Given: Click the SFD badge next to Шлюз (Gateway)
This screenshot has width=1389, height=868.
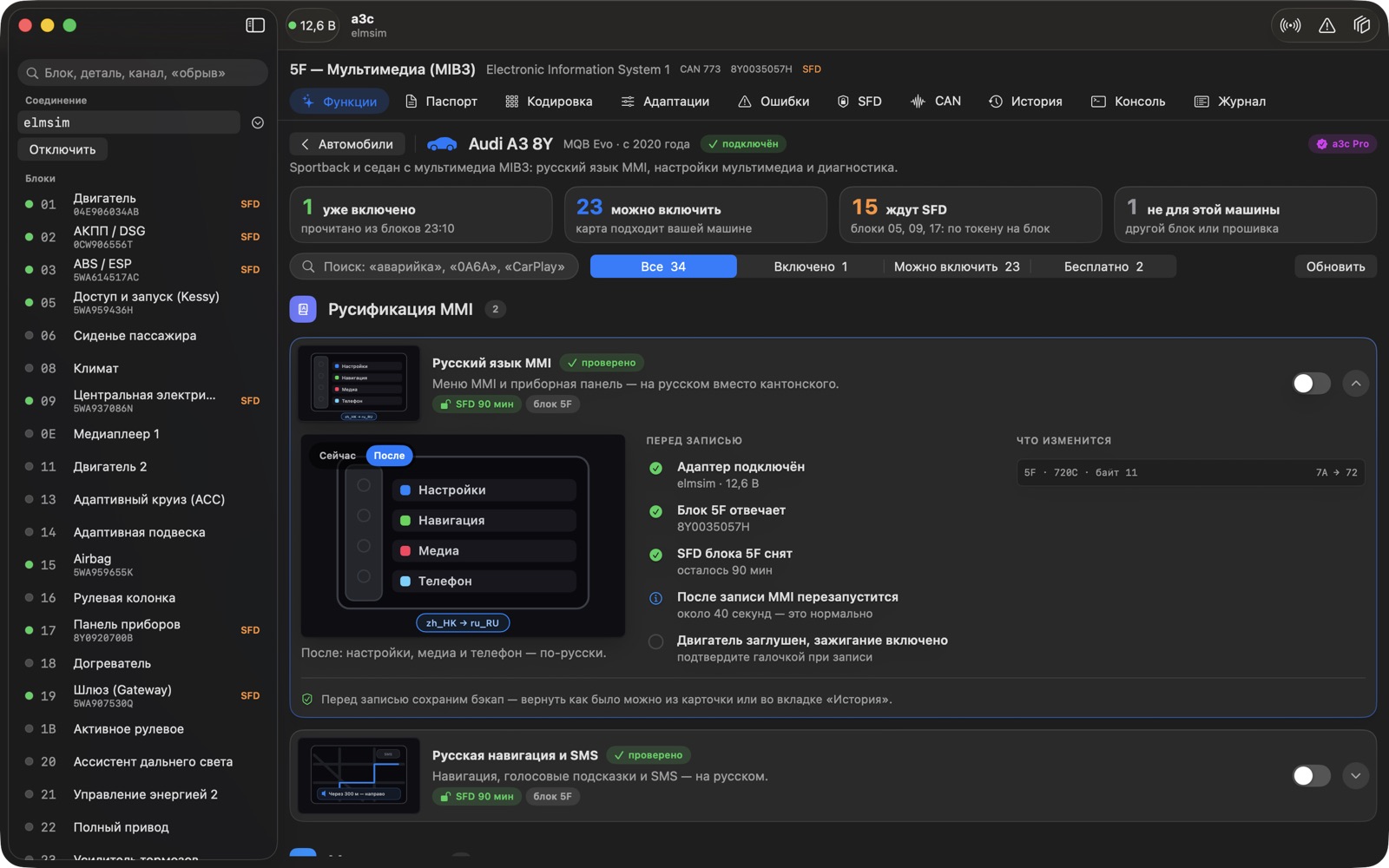Looking at the screenshot, I should [250, 696].
